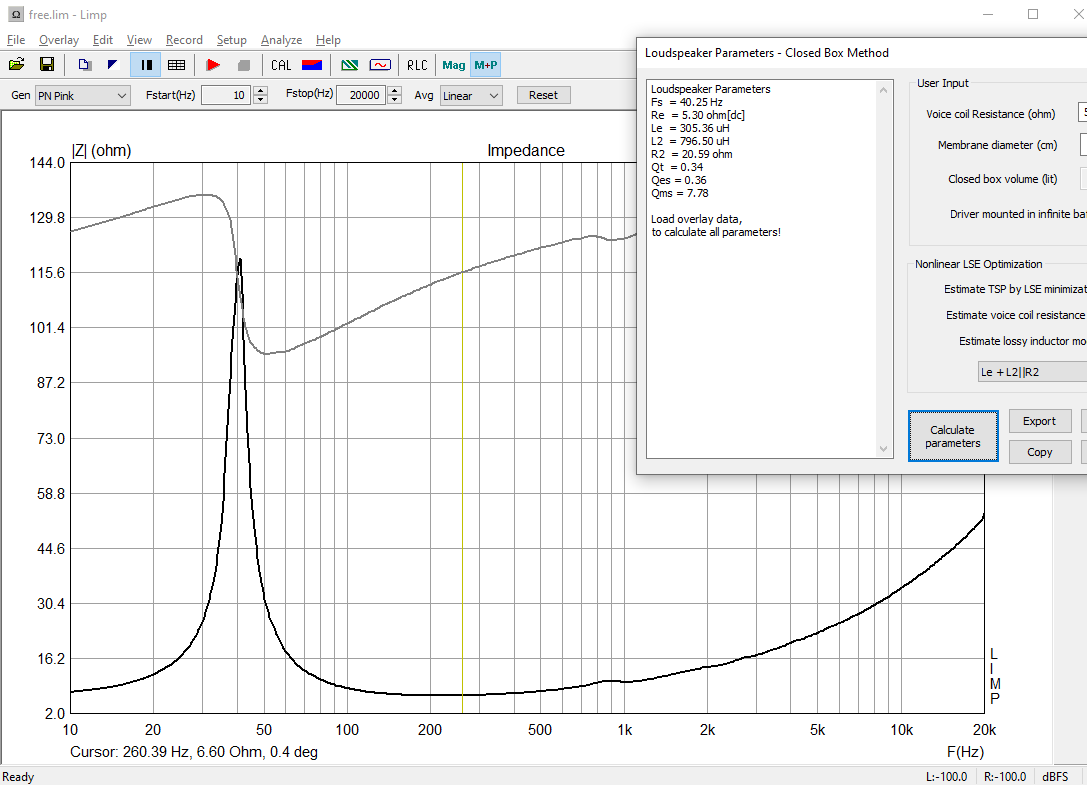1087x785 pixels.
Task: Click the '|Z| (ohm)' axis label
Action: point(101,150)
